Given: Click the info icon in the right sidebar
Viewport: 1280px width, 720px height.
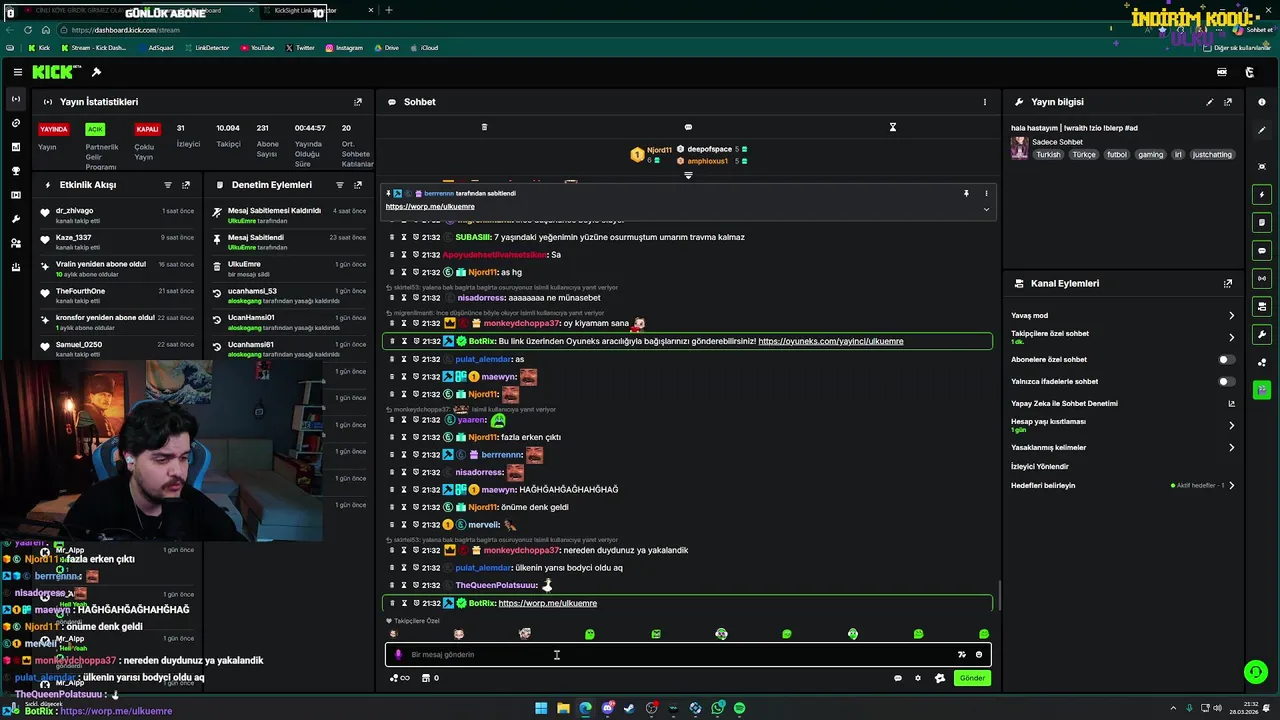Looking at the screenshot, I should click(x=1262, y=102).
